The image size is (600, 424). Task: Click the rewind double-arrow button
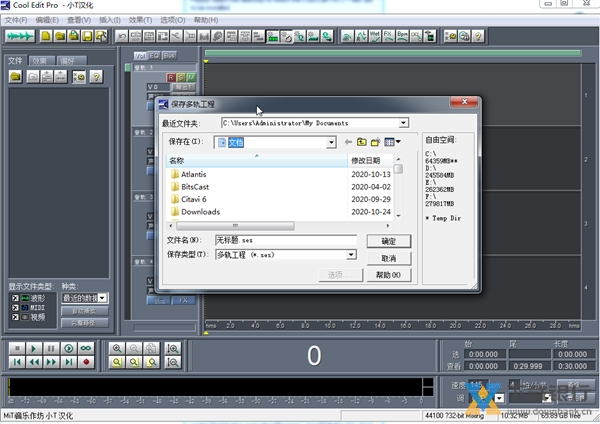point(34,362)
